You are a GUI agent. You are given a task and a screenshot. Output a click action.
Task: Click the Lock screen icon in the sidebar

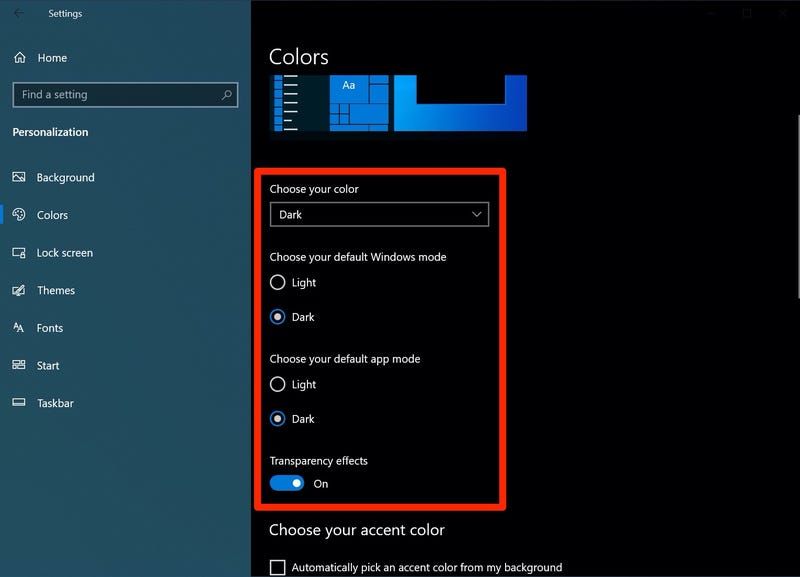[20, 252]
